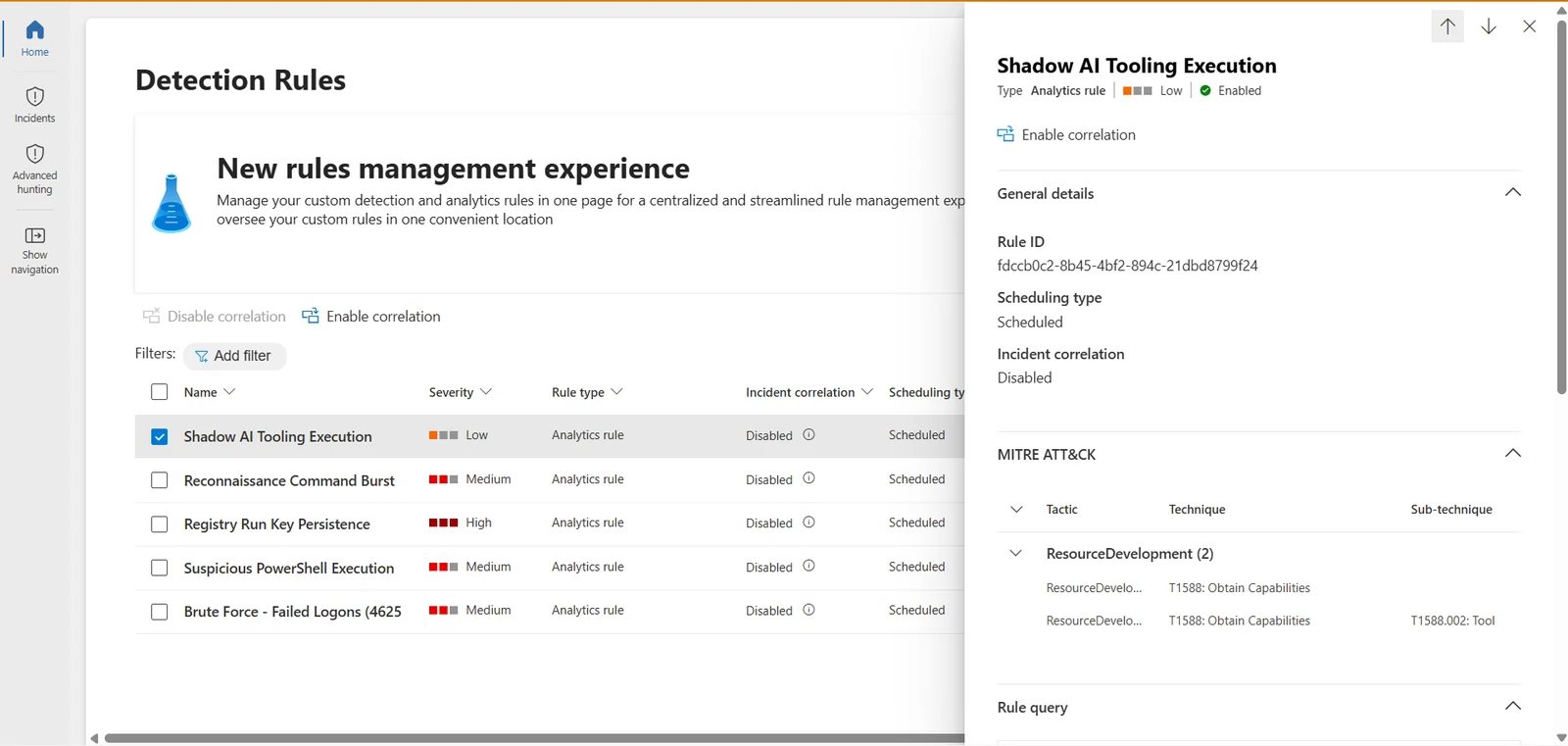Click the Rule ID value fdccb0c2-8b45-4bf2-894c-21dbd8799f24

[1127, 266]
